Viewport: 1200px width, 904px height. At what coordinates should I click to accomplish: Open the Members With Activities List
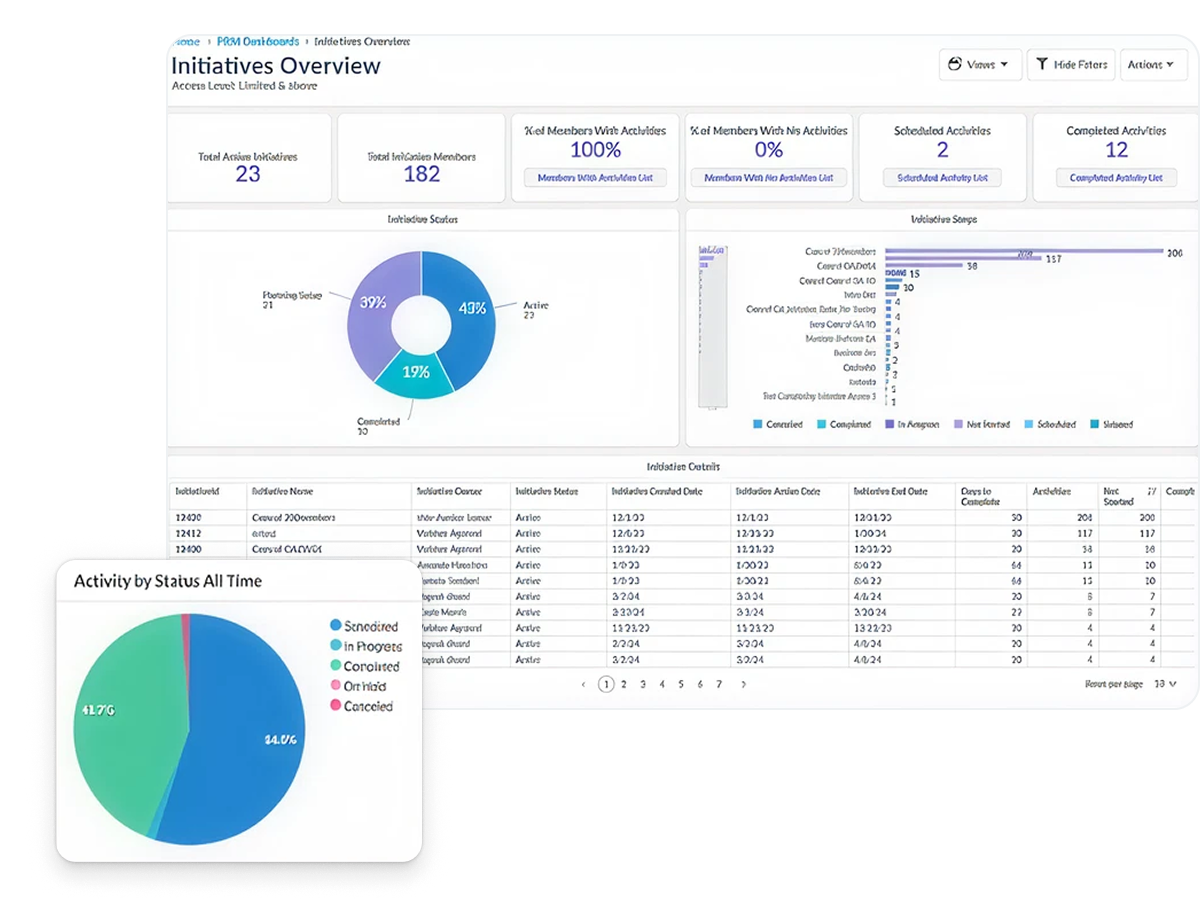tap(595, 178)
